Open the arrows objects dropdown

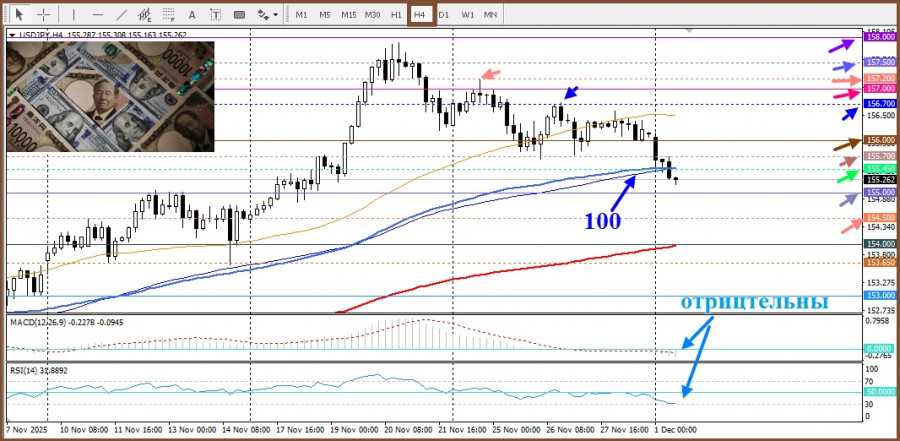(267, 14)
